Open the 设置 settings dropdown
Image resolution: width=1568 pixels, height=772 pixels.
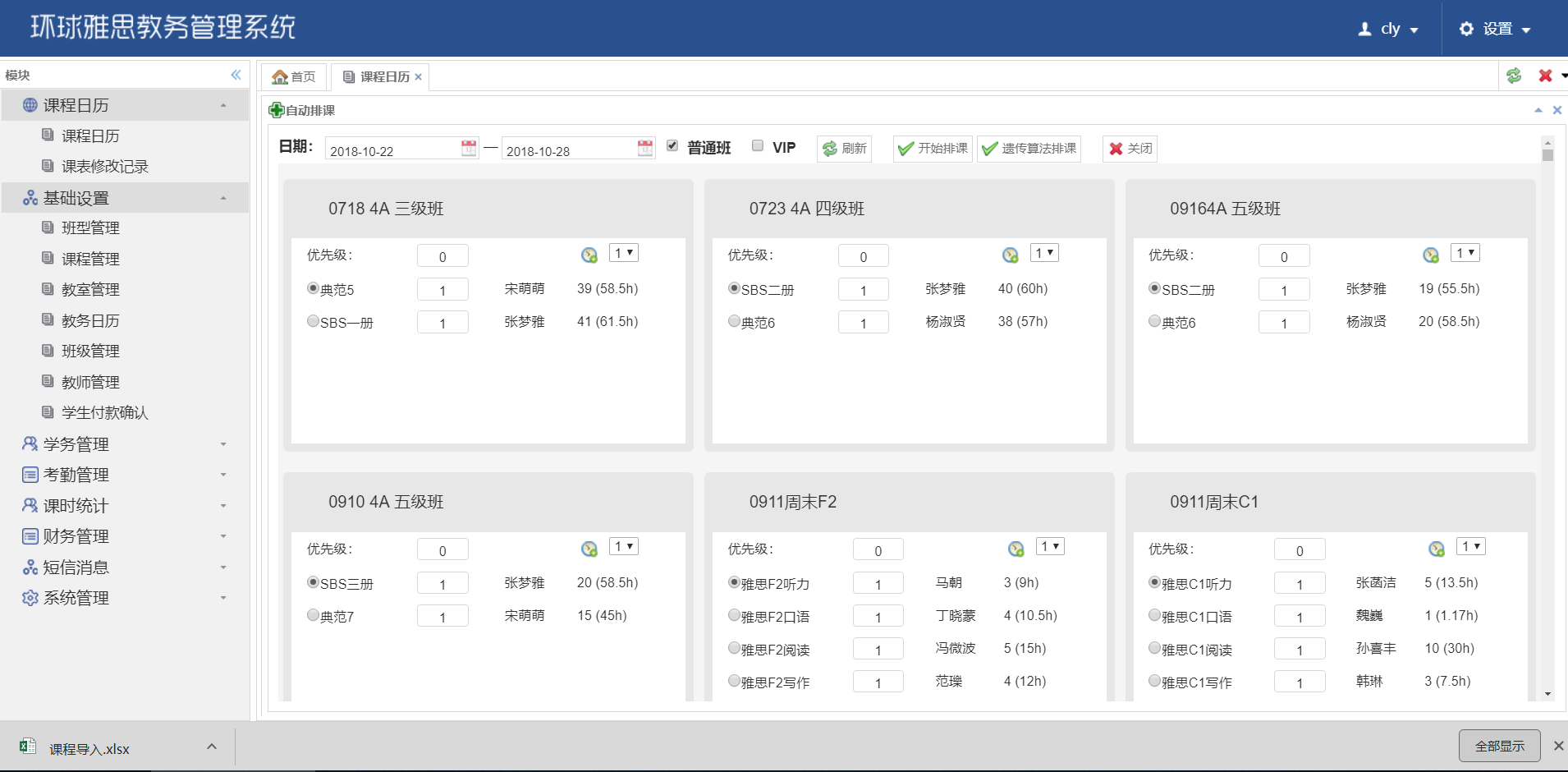(x=1496, y=30)
